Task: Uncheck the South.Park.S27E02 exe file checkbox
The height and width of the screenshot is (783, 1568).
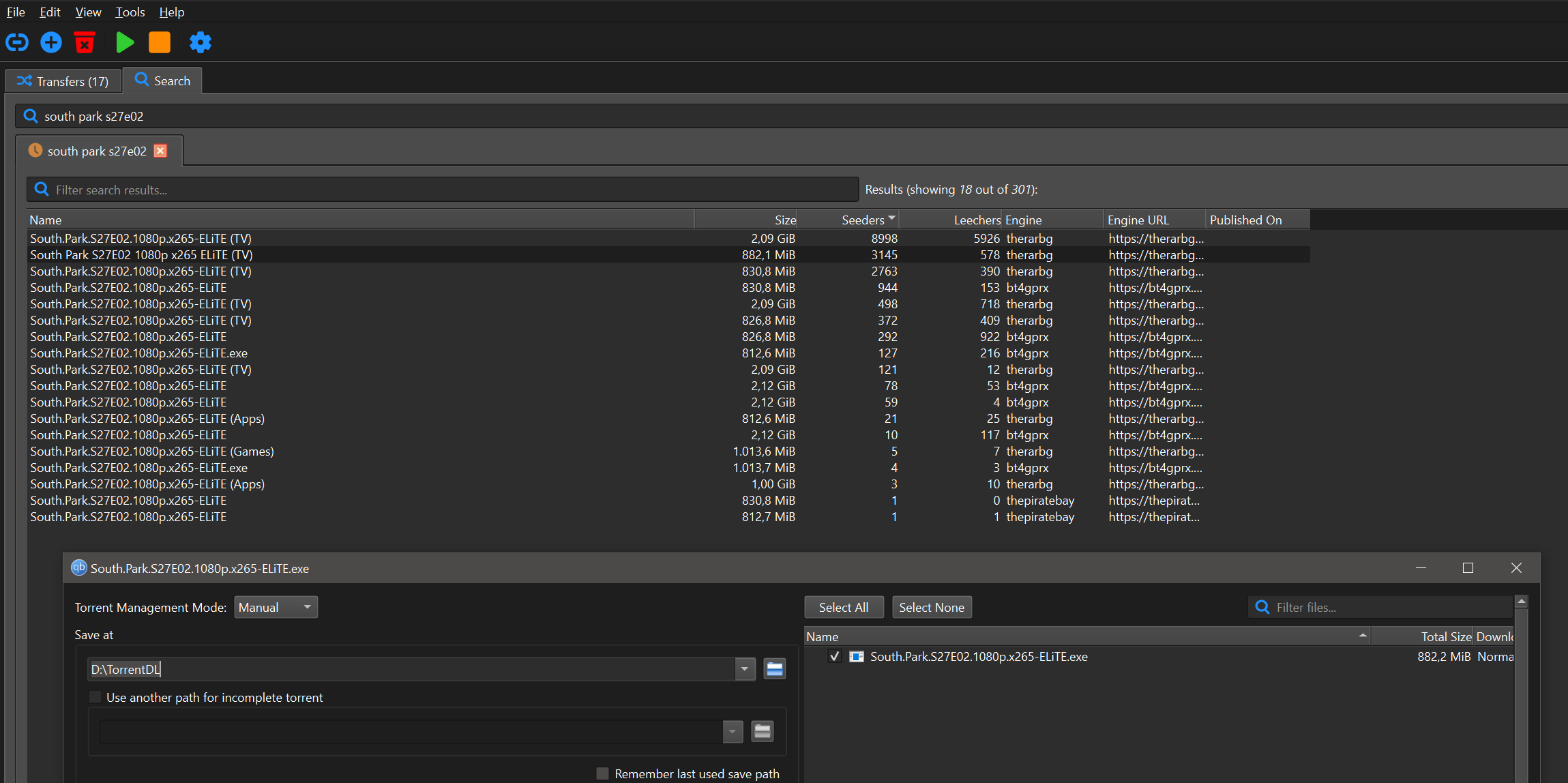Action: 834,656
